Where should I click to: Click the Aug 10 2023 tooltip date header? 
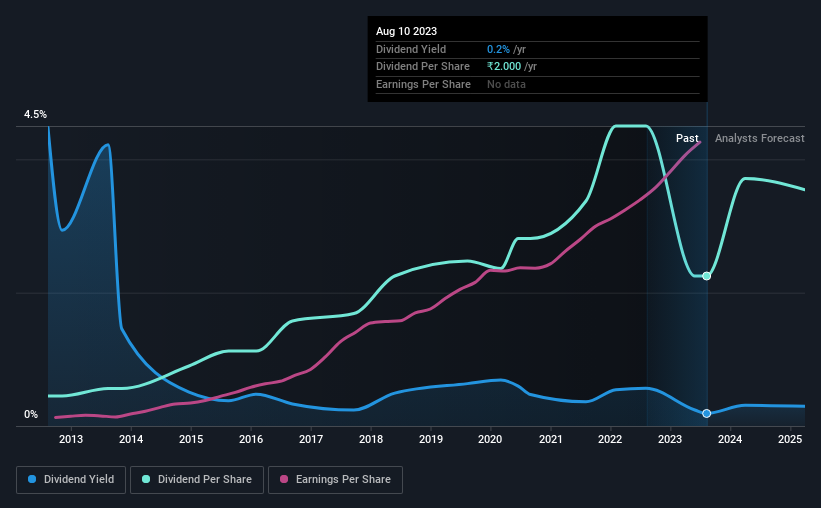tap(406, 31)
